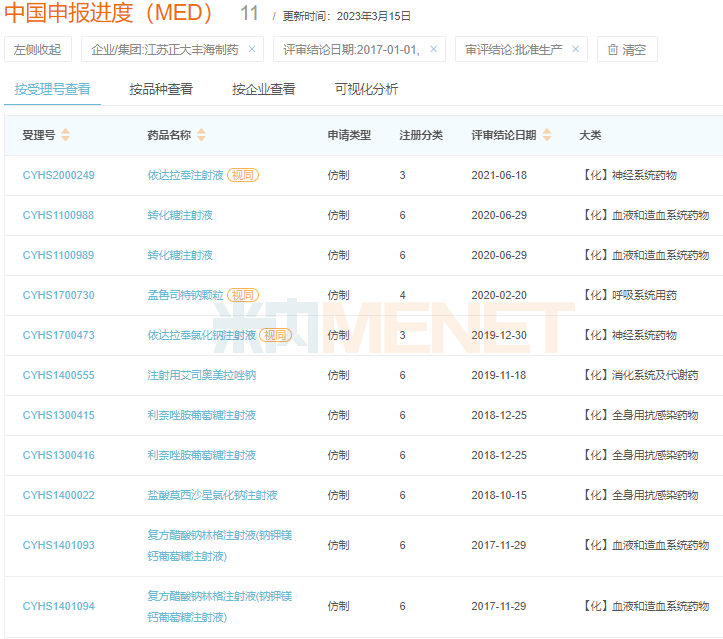Screen dimensions: 723x639
Task: Select 【化】神经系统药物 in CYHS2000249 row
Action: pyautogui.click(x=628, y=175)
